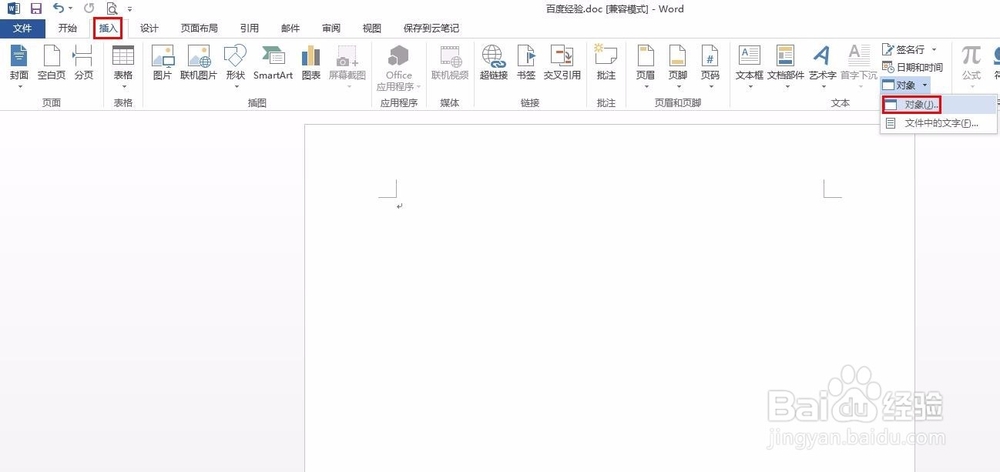Choose 对象(J)... from the dropdown menu
The height and width of the screenshot is (472, 1000).
pyautogui.click(x=938, y=105)
